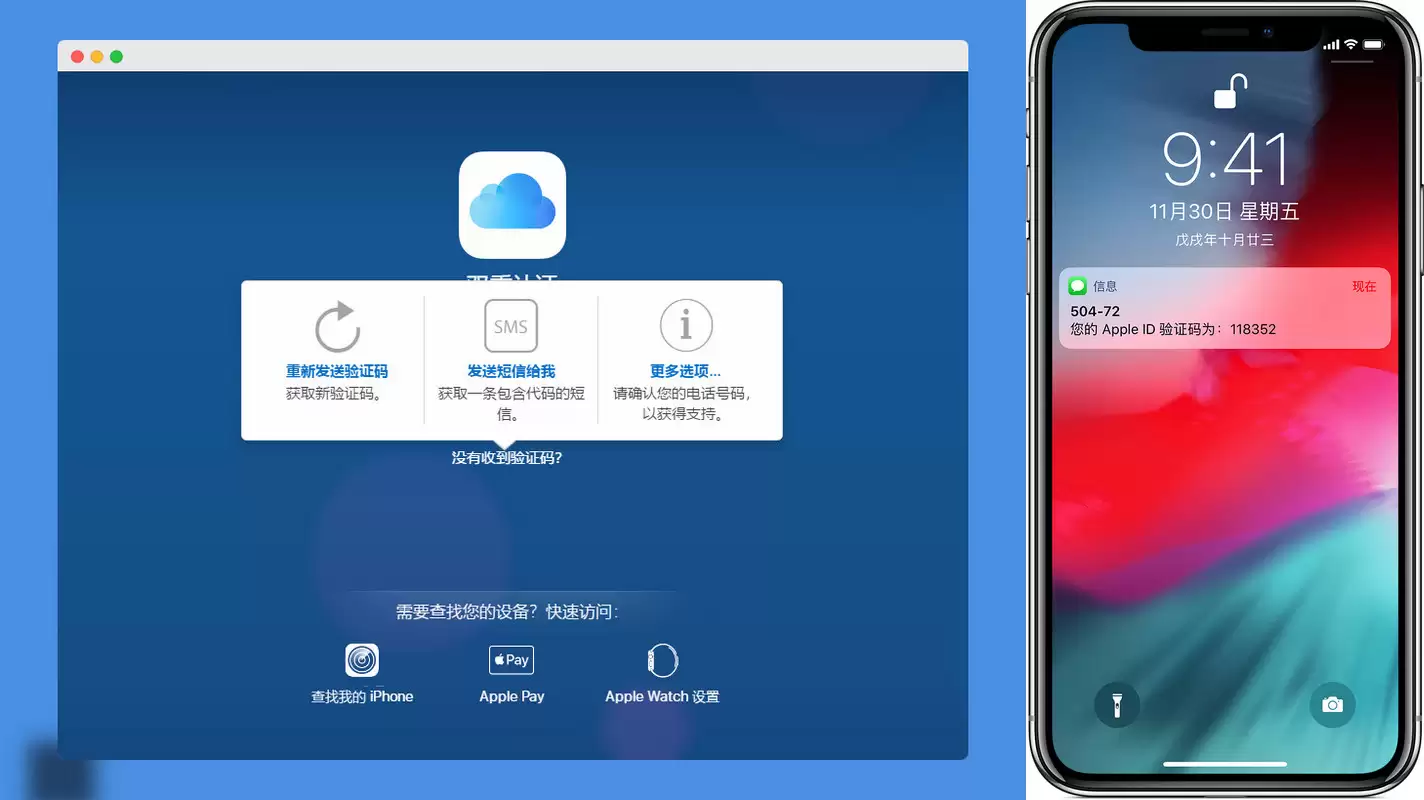Tap the lunar date 戊戌年十月廿三 text
The width and height of the screenshot is (1424, 800).
tap(1225, 241)
